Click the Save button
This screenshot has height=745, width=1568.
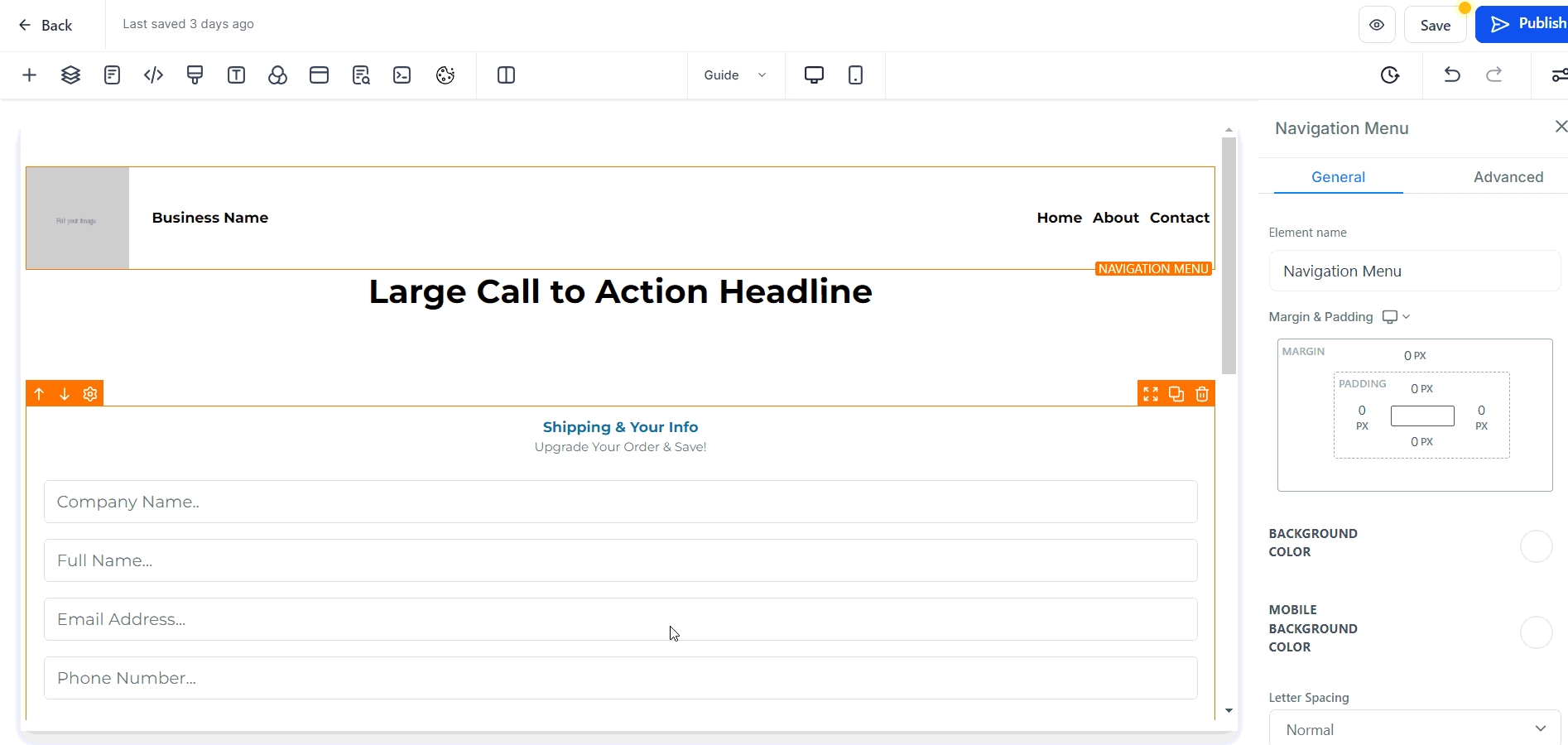pos(1435,25)
